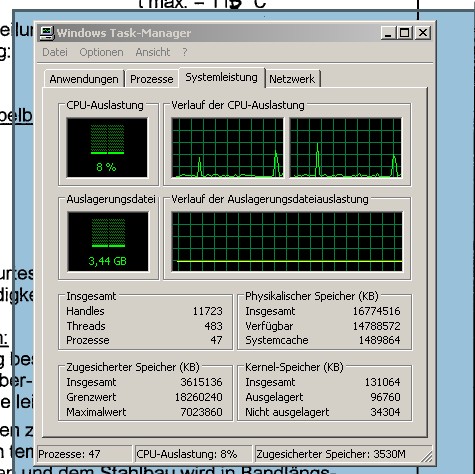Open the Optionen menu
This screenshot has height=474, width=475.
[101, 52]
